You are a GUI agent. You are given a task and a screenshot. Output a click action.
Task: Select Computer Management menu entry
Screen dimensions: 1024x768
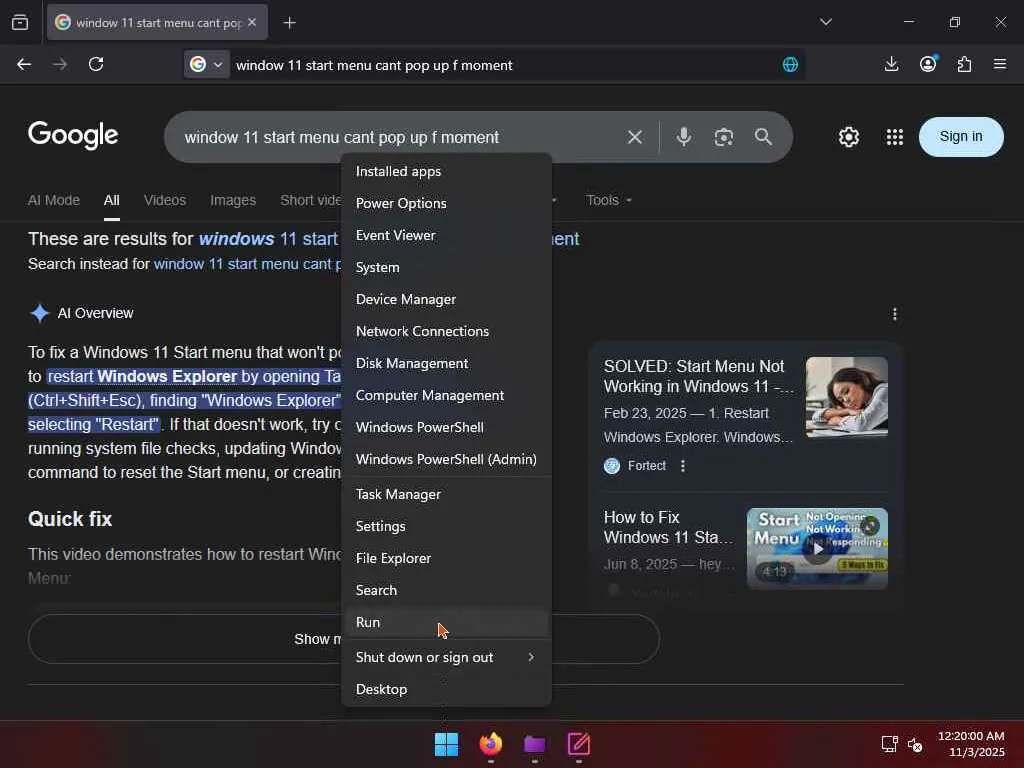point(446,395)
